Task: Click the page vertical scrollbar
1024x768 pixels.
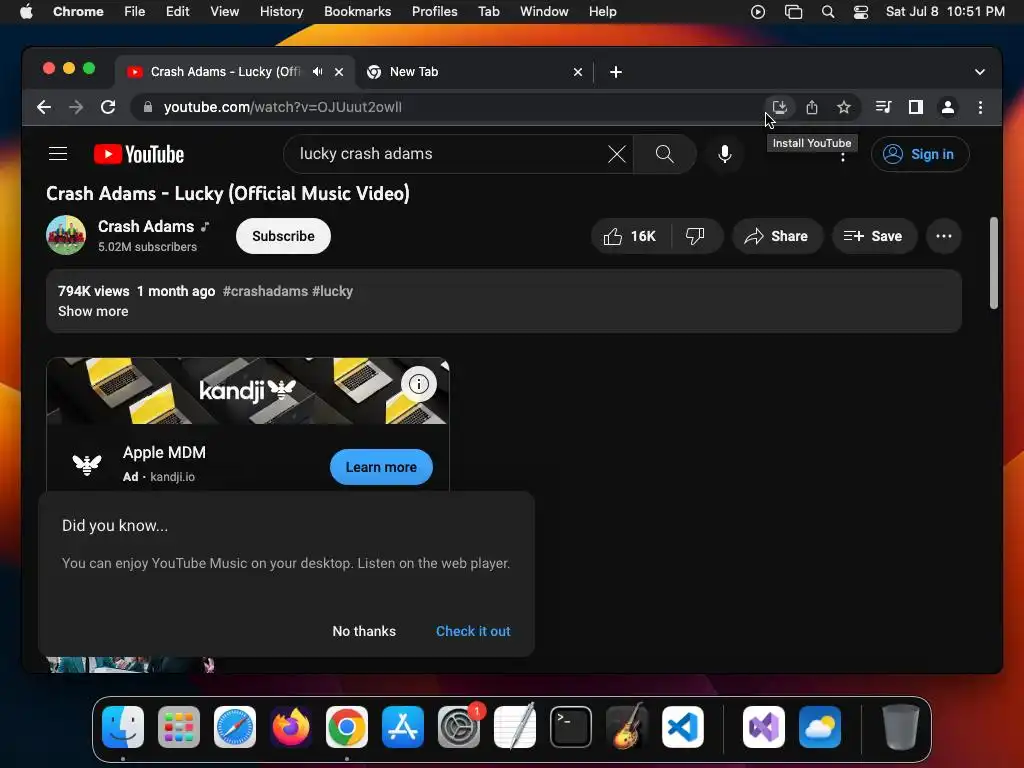Action: click(x=993, y=263)
